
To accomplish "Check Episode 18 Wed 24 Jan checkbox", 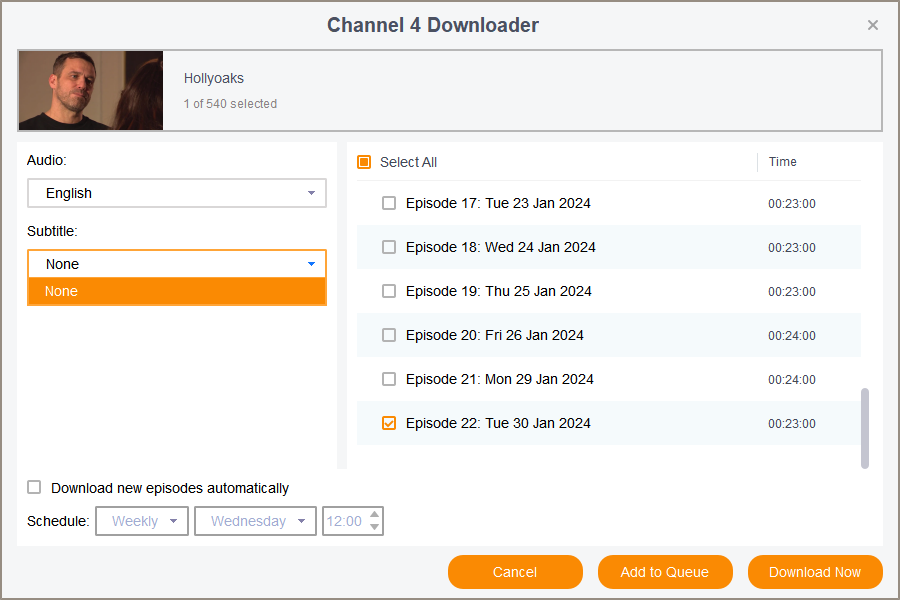I will coord(389,247).
